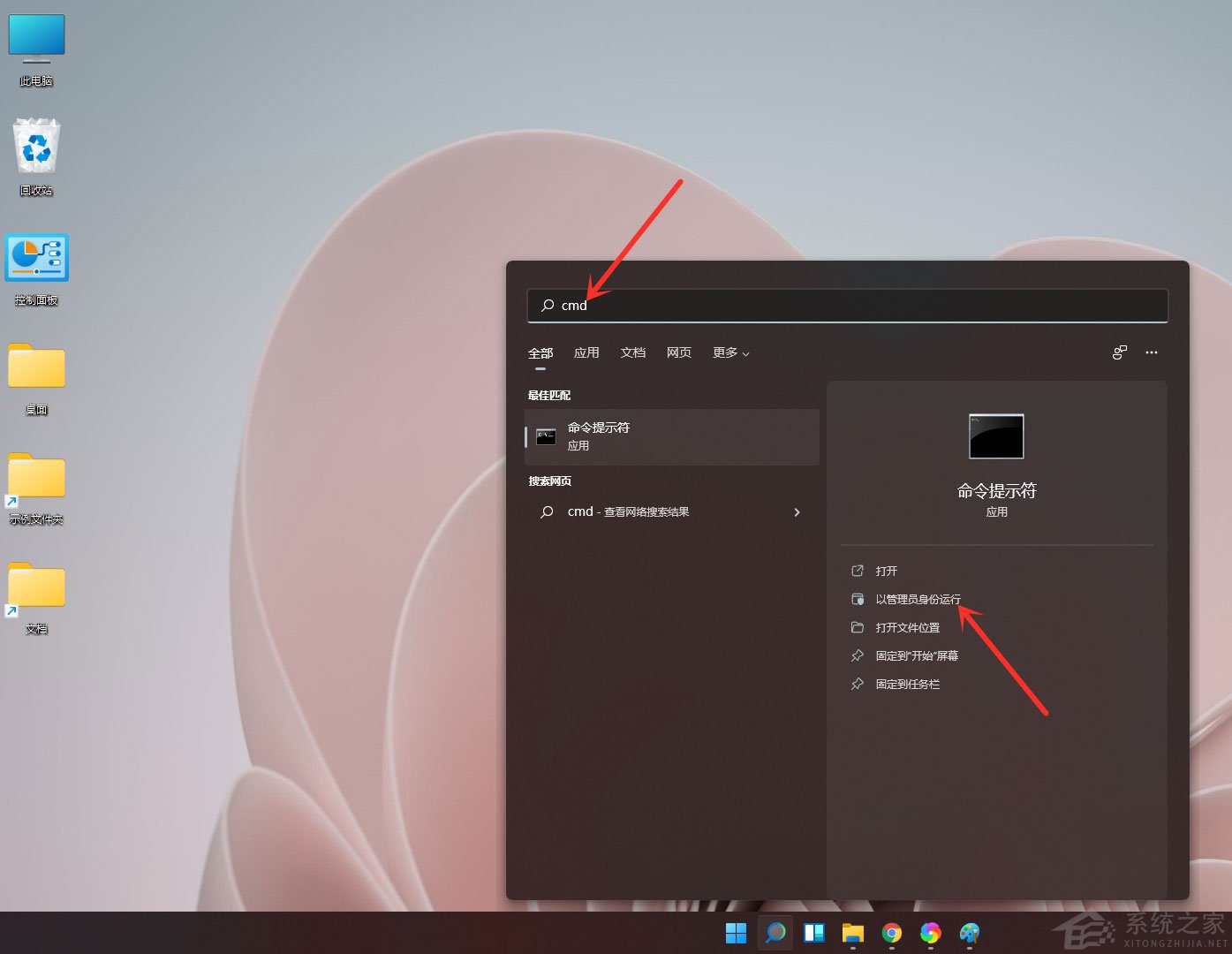Image resolution: width=1232 pixels, height=954 pixels.
Task: Launch 控制面板 from the desktop
Action: tap(36, 257)
